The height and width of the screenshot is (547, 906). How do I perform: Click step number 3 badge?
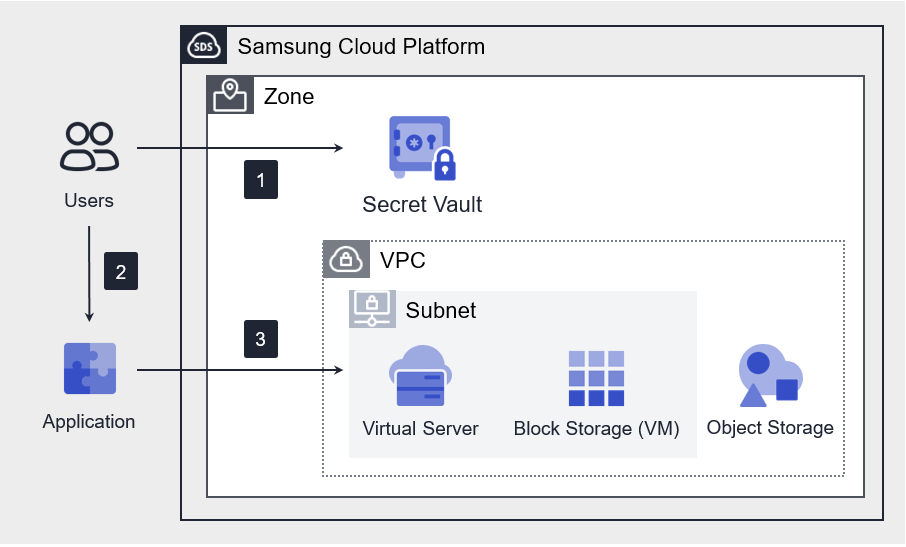click(261, 339)
